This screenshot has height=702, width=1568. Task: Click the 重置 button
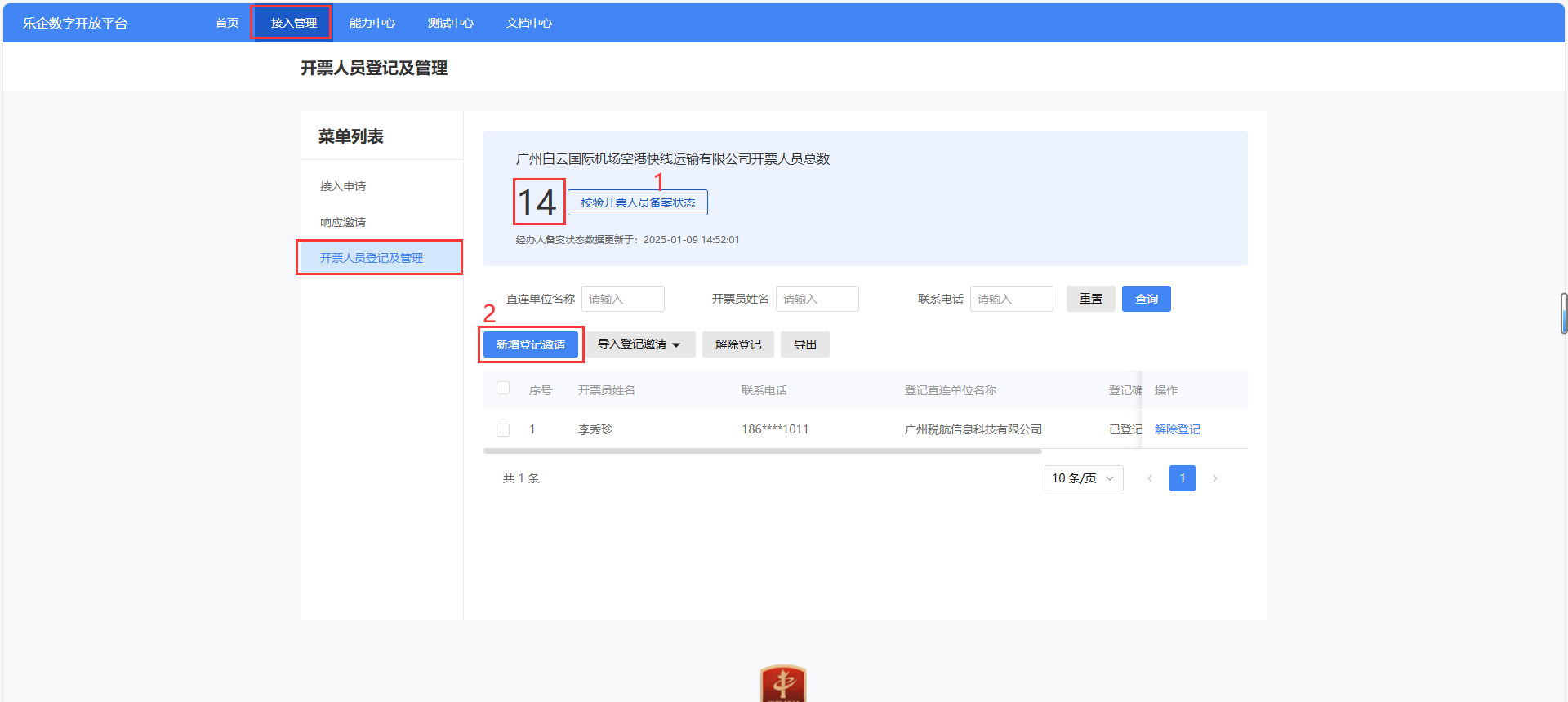[x=1091, y=299]
